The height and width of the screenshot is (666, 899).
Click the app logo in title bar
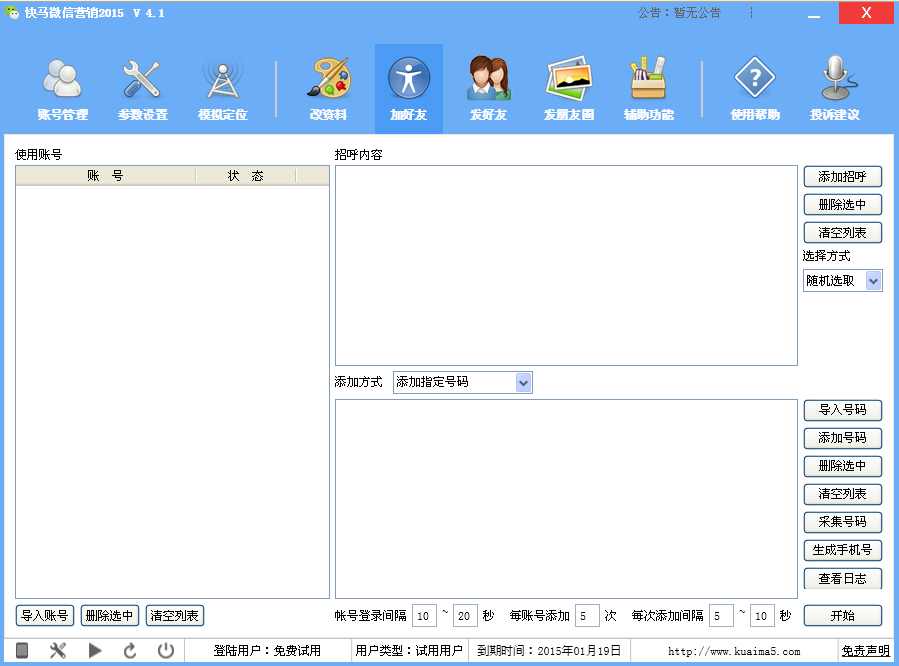pos(11,12)
